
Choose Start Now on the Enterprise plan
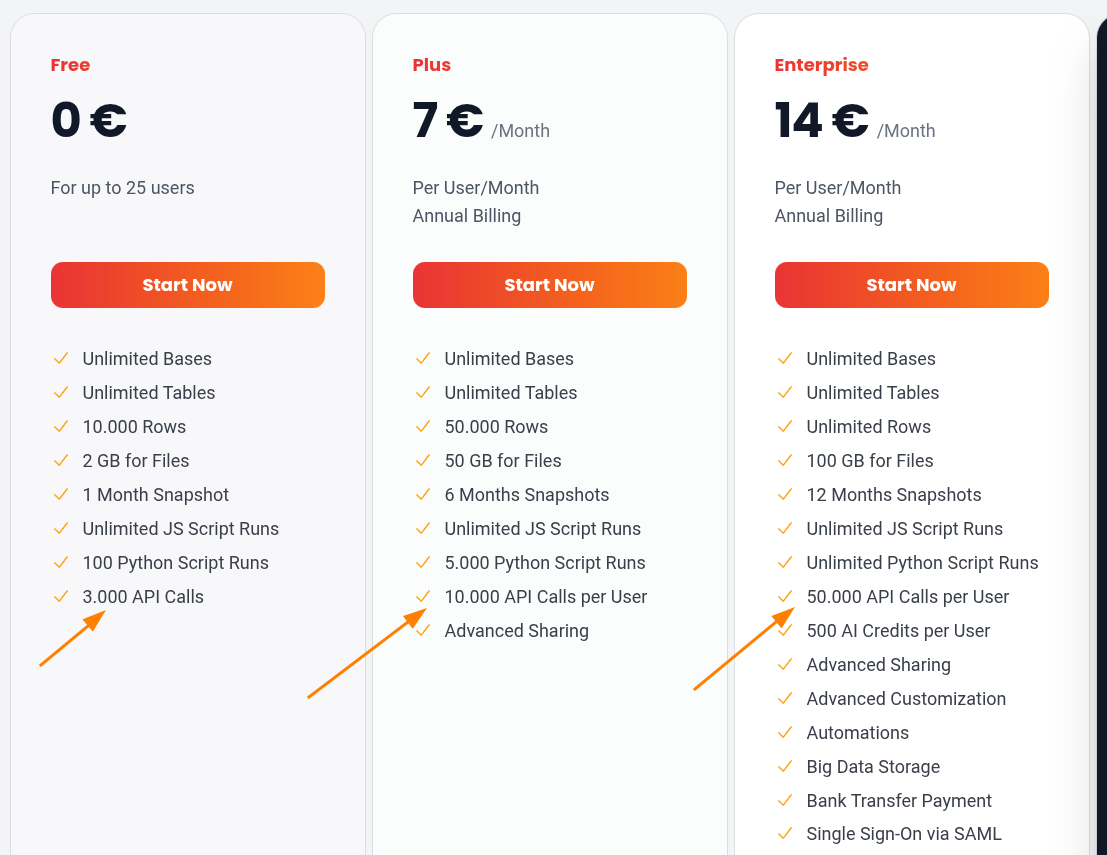click(x=911, y=285)
